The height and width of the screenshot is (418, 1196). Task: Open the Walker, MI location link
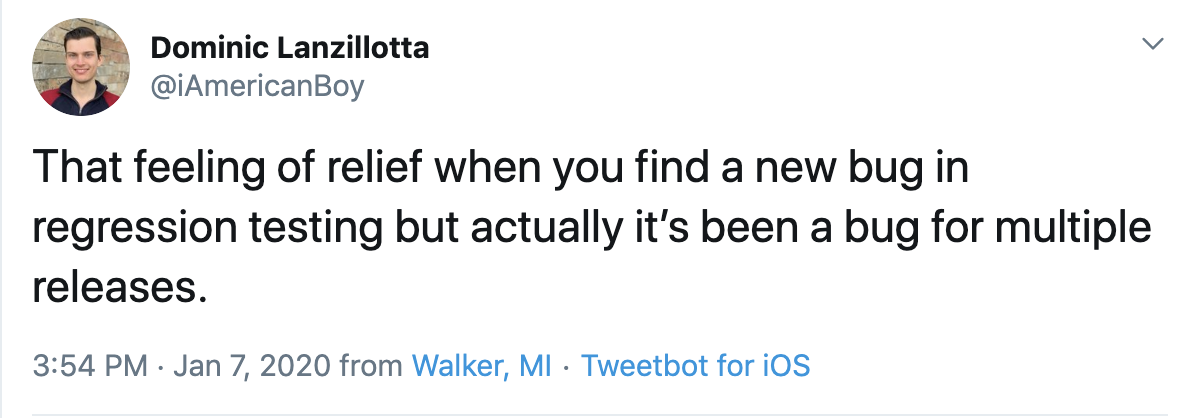482,366
